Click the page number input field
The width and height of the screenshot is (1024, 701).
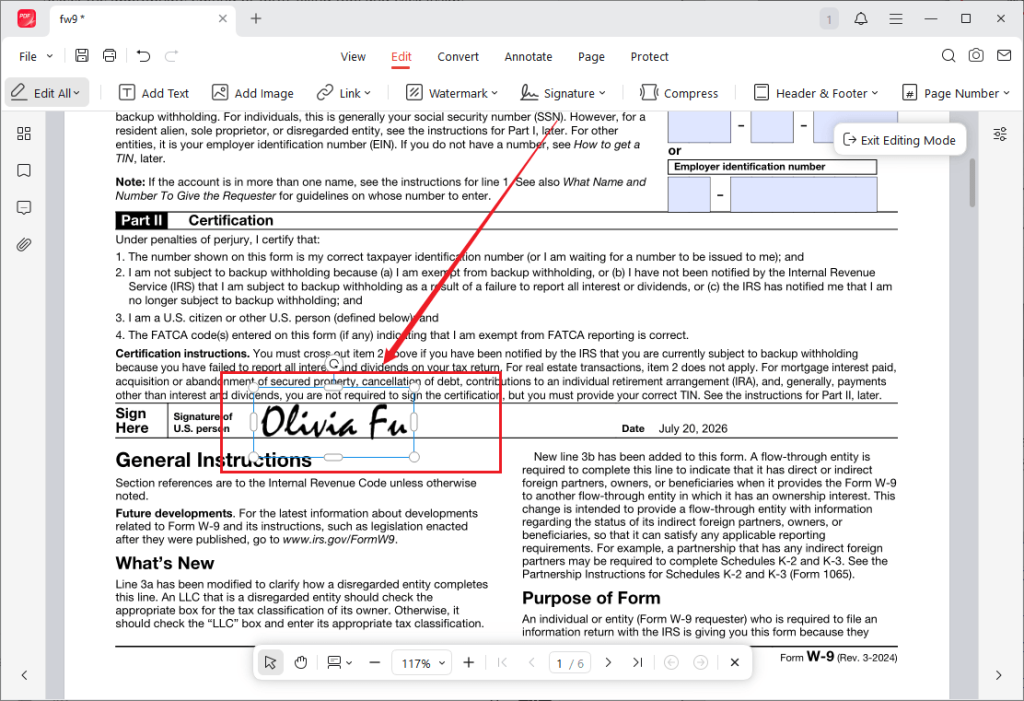(x=569, y=663)
